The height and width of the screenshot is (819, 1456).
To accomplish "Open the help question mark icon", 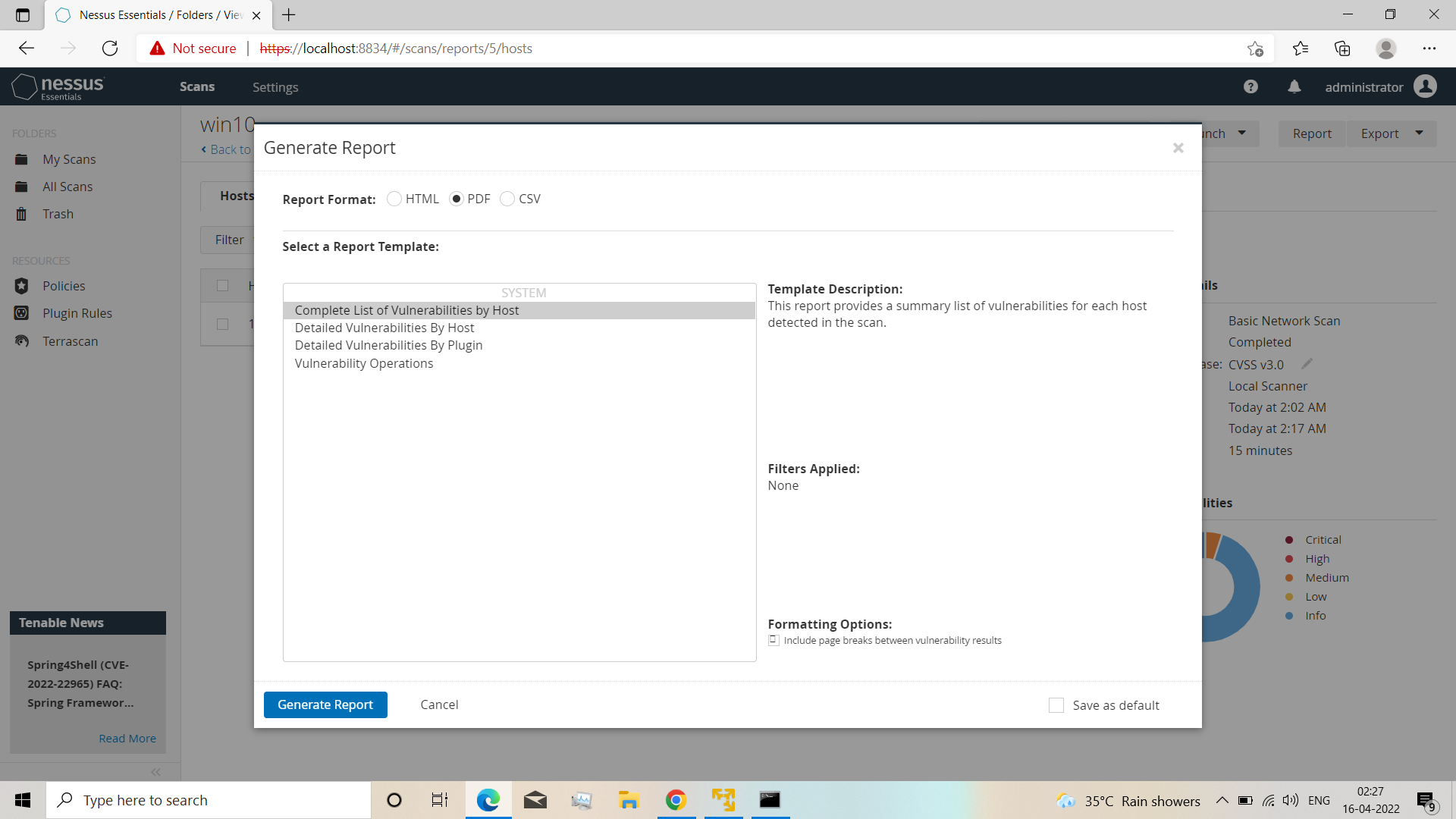I will click(x=1250, y=87).
